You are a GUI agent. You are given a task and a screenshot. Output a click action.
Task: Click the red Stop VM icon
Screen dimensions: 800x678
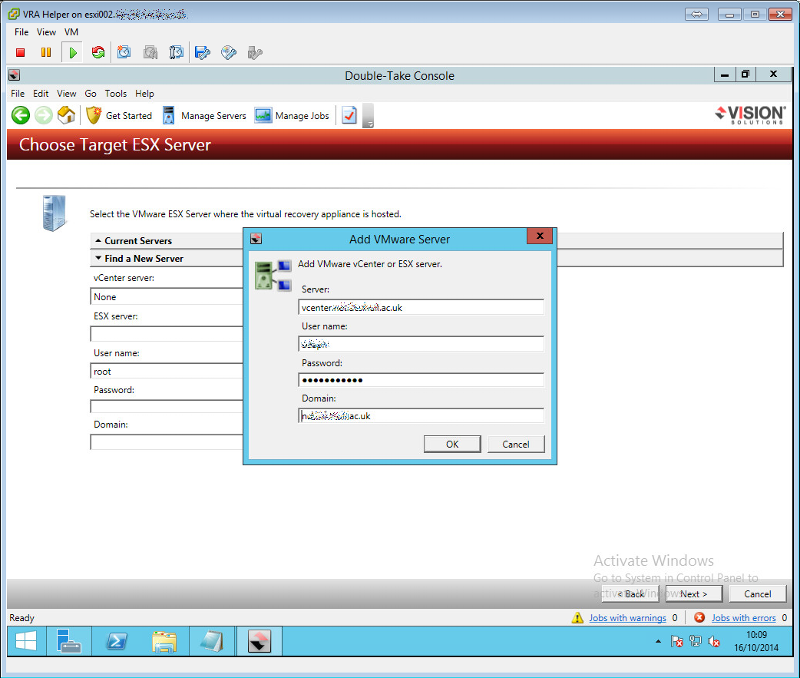point(20,52)
